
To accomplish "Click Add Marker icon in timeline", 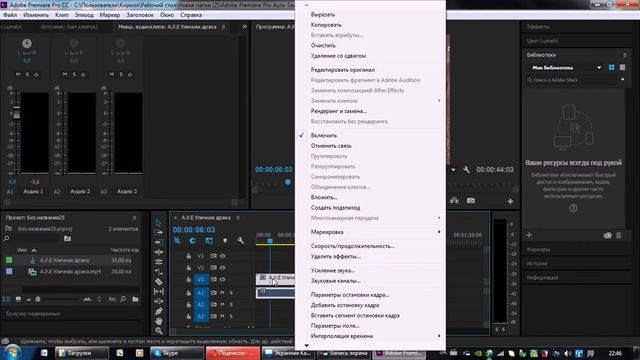I will point(225,241).
